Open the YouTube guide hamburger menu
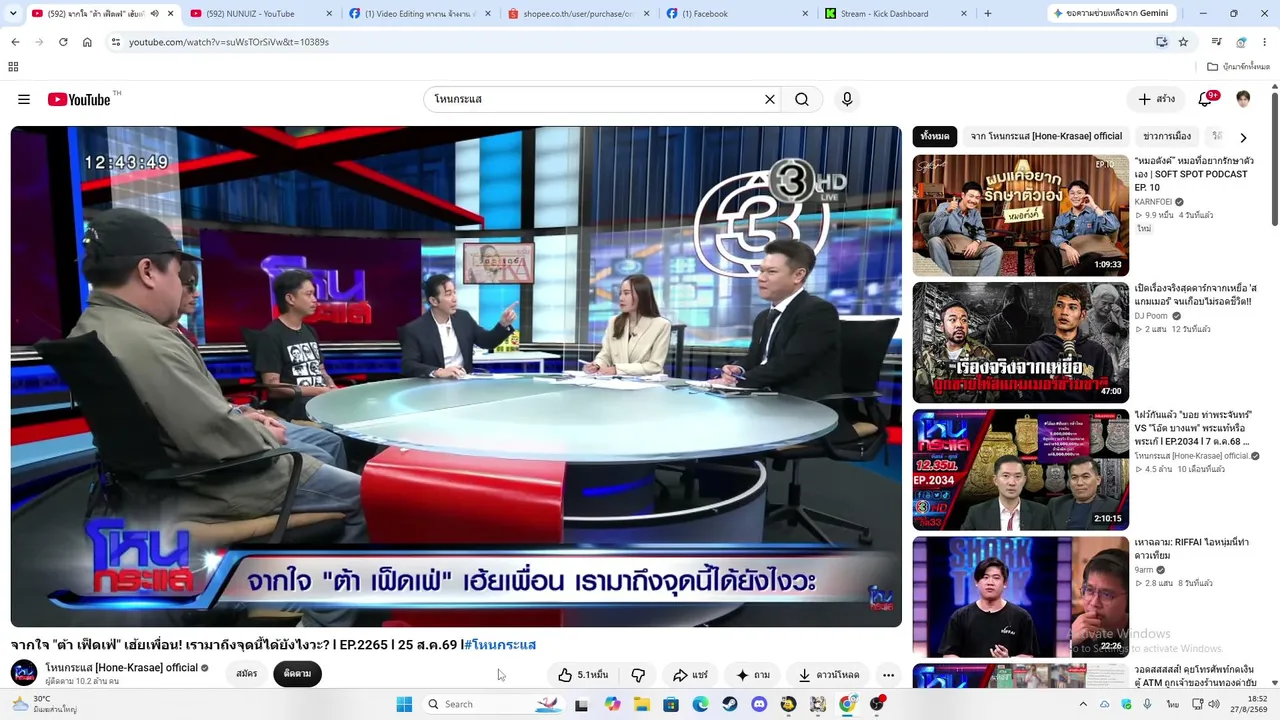This screenshot has height=720, width=1280. tap(24, 99)
